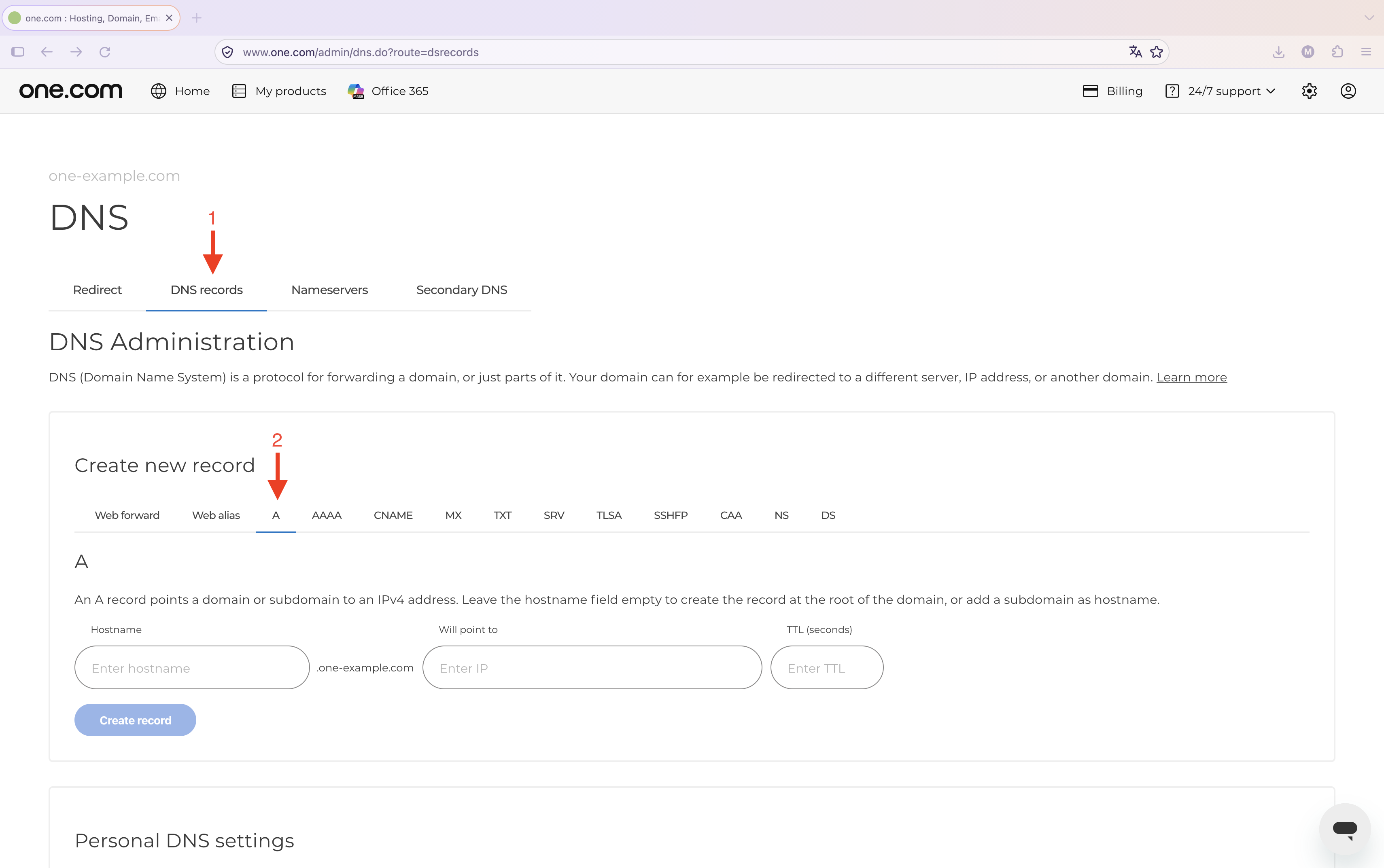
Task: Go to Home in the navigation
Action: (x=180, y=91)
